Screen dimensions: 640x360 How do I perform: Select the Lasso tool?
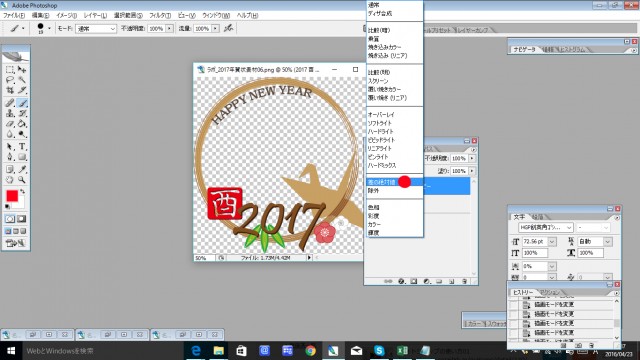coord(10,80)
